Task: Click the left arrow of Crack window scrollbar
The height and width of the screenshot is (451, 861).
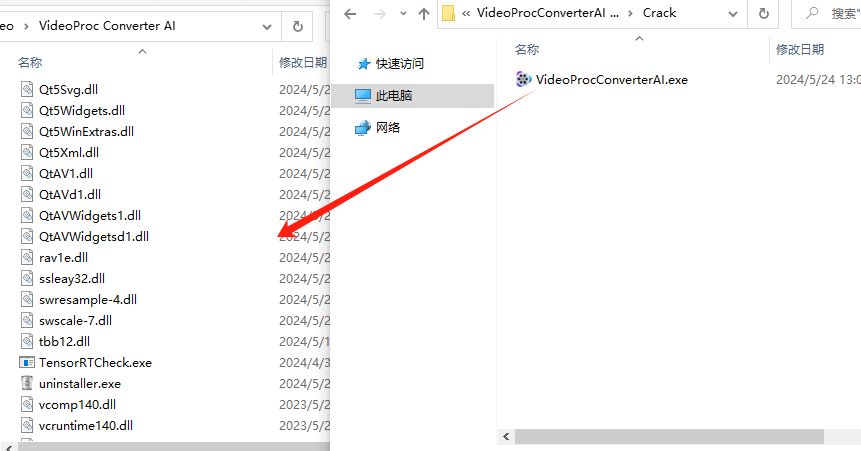Action: [506, 437]
